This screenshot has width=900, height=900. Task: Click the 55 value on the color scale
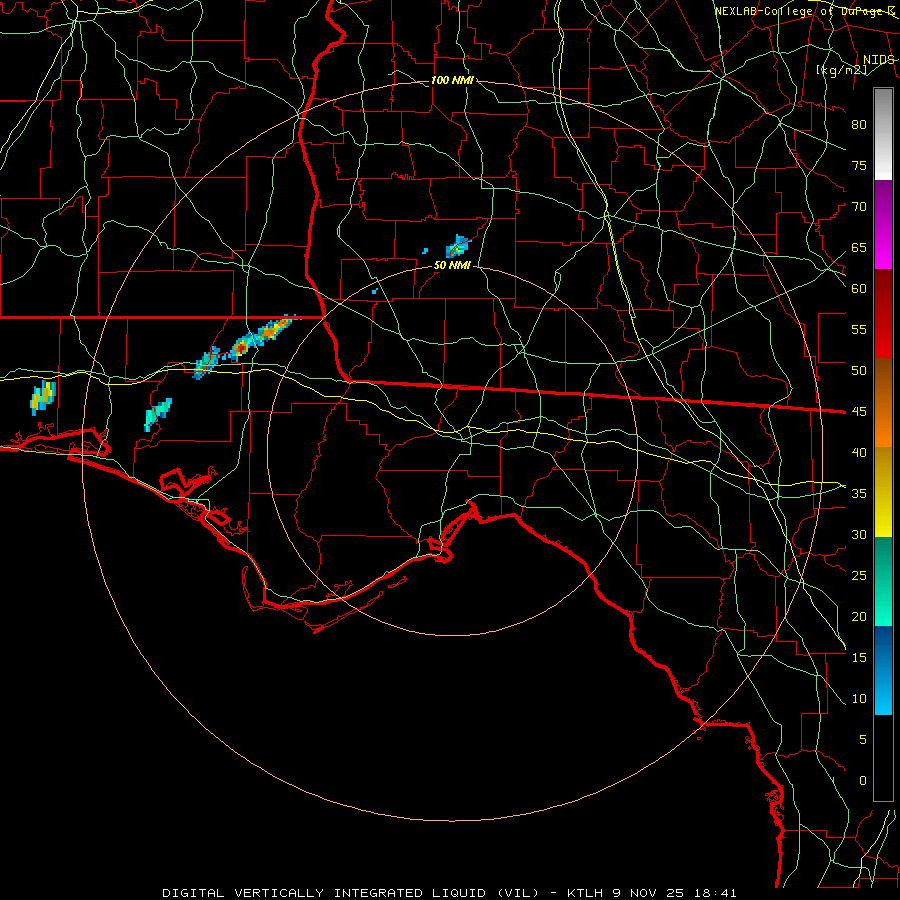pyautogui.click(x=859, y=330)
